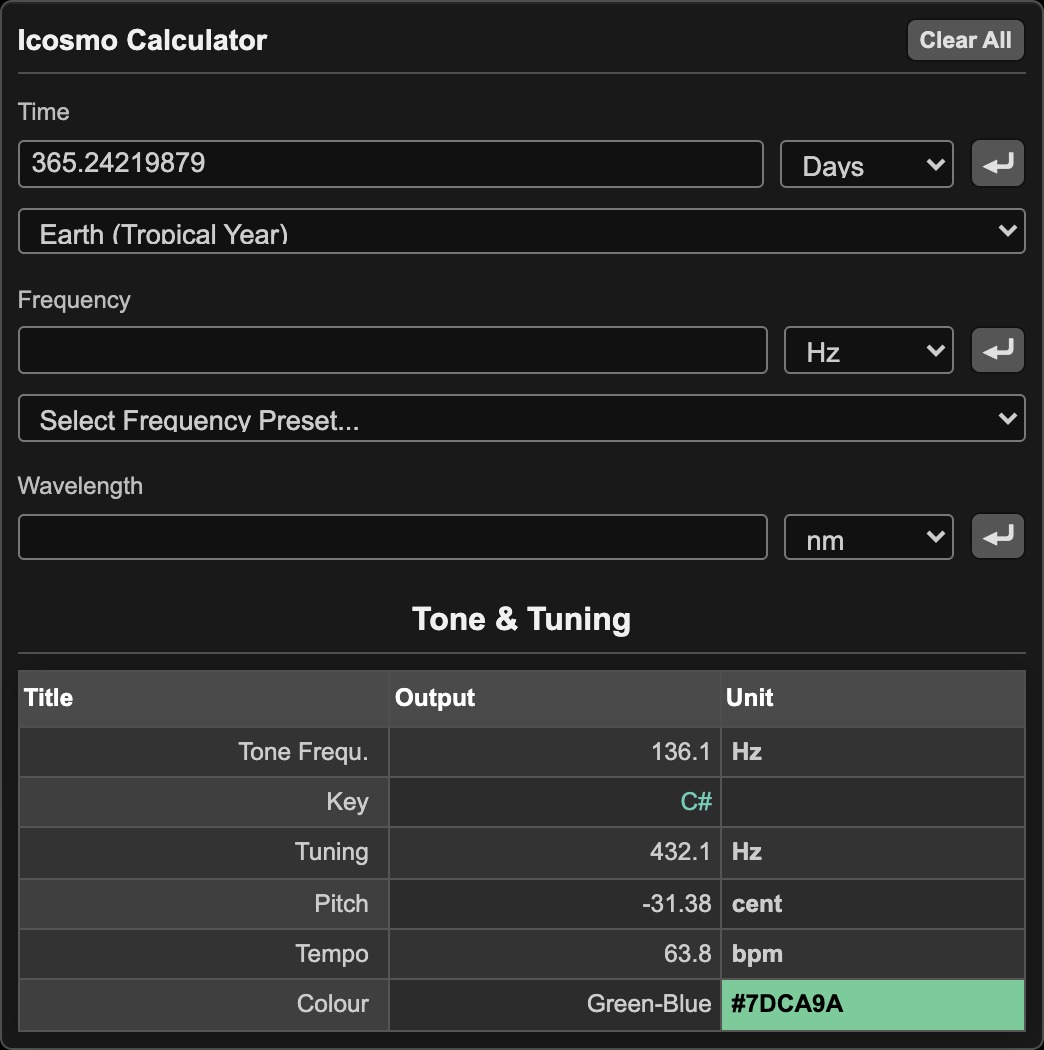Open the Earth (Tropical Year) preset dropdown

click(x=522, y=231)
